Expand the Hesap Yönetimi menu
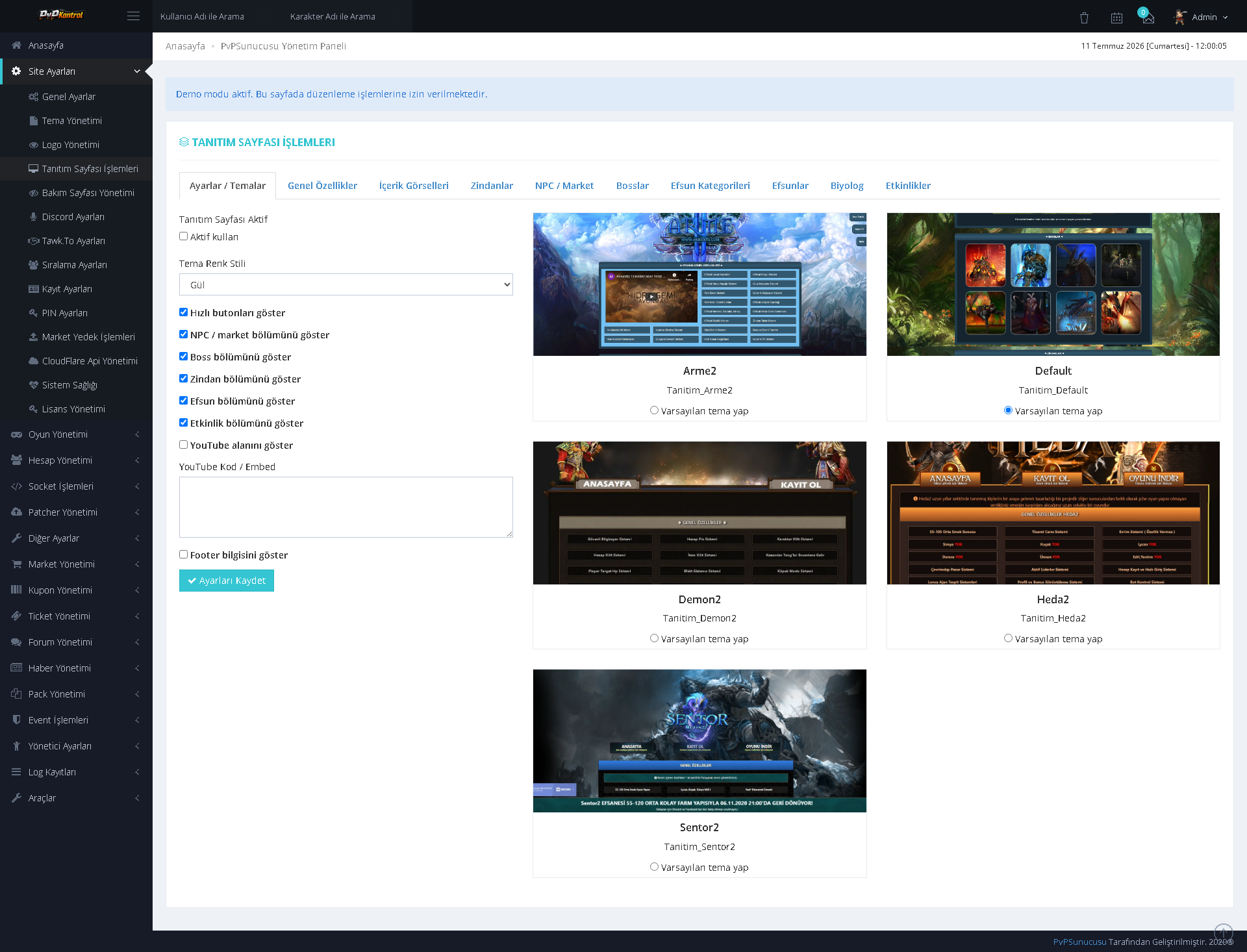The width and height of the screenshot is (1247, 952). pos(77,460)
